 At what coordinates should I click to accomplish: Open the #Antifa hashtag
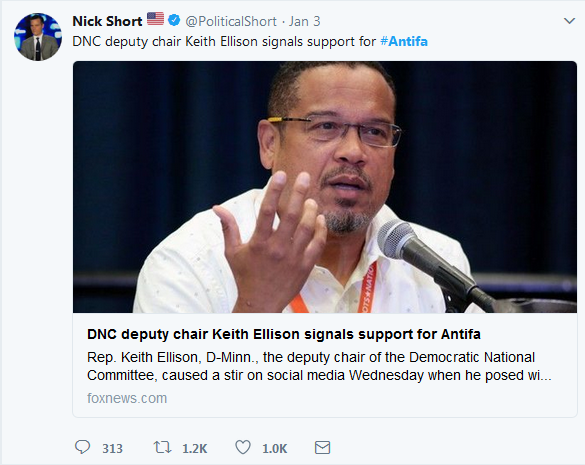[x=404, y=41]
